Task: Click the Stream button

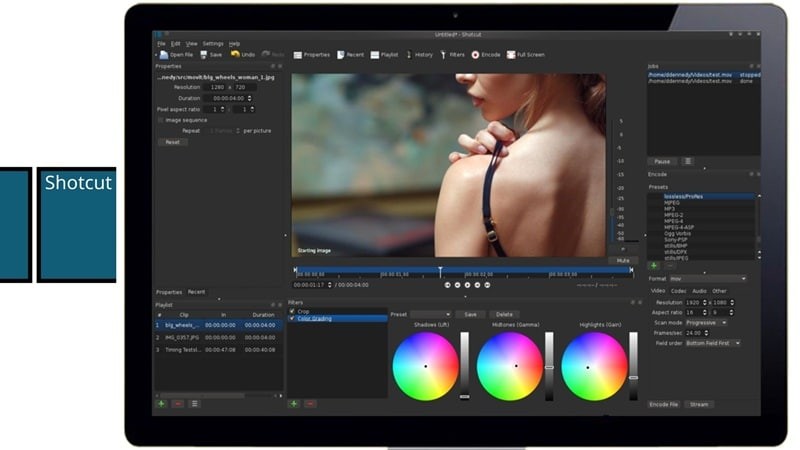Action: 699,404
